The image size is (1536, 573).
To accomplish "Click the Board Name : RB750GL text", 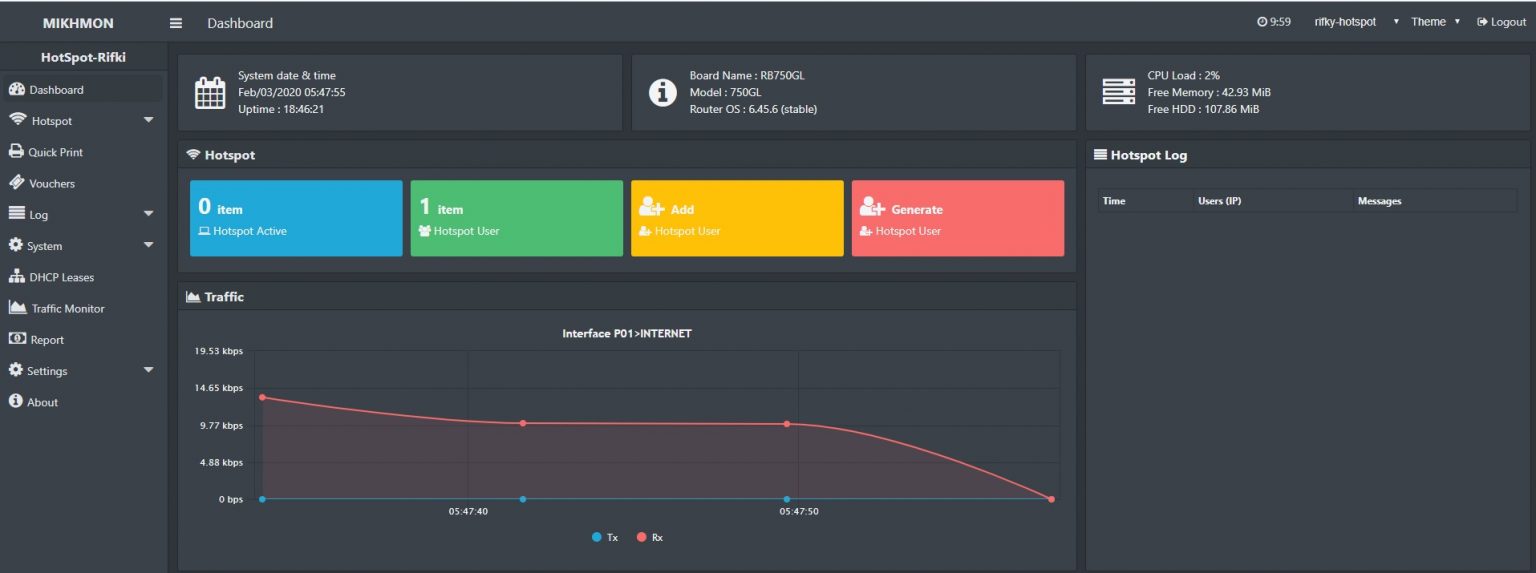I will 747,75.
